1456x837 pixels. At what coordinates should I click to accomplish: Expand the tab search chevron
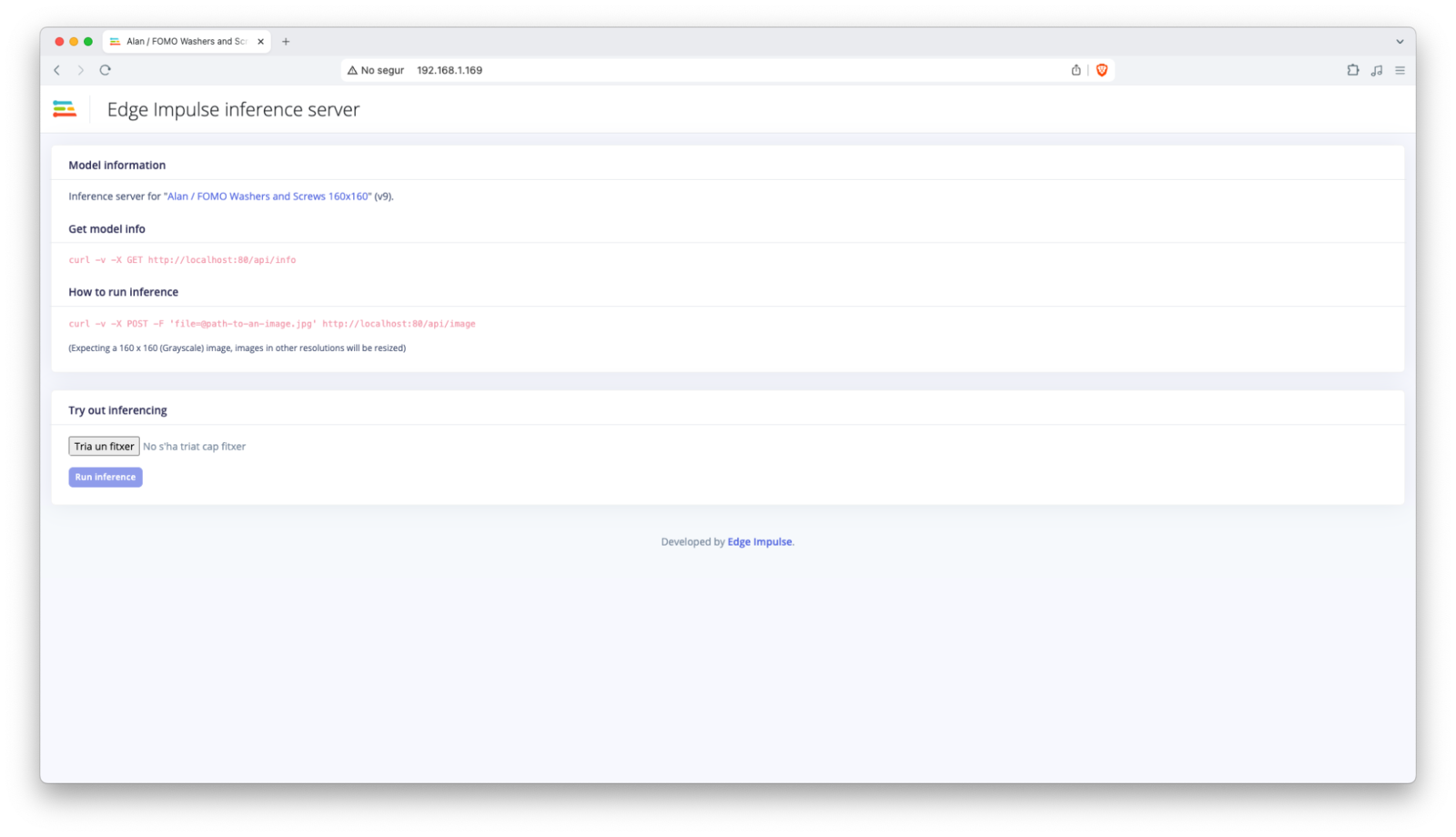1400,41
